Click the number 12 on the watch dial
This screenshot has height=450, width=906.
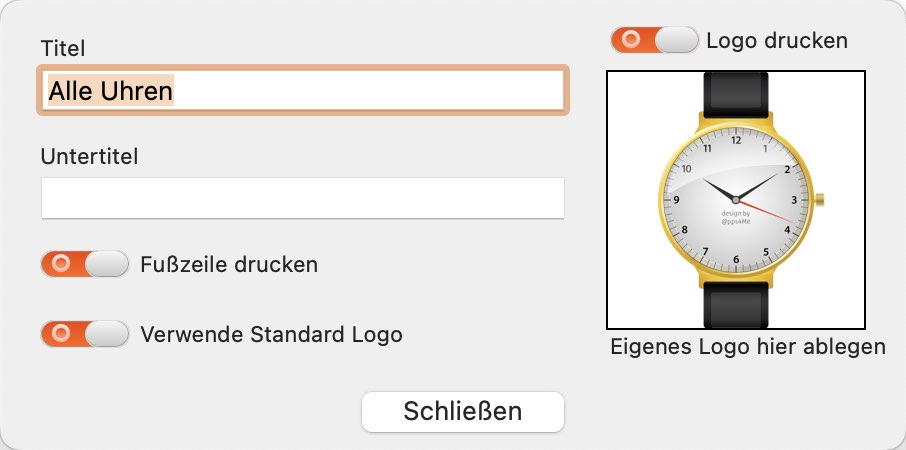pyautogui.click(x=736, y=140)
